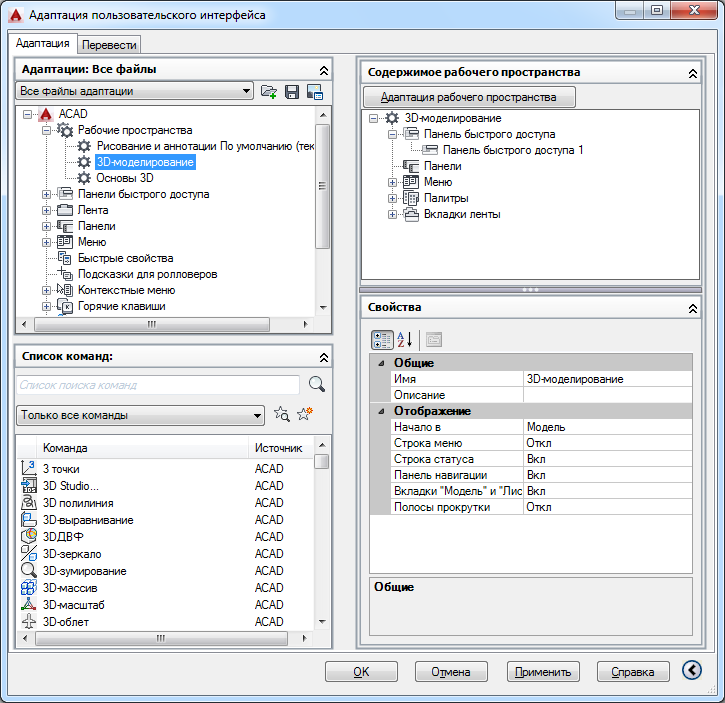The height and width of the screenshot is (703, 725).
Task: Click the property pages icon in Свойства toolbar
Action: [434, 340]
